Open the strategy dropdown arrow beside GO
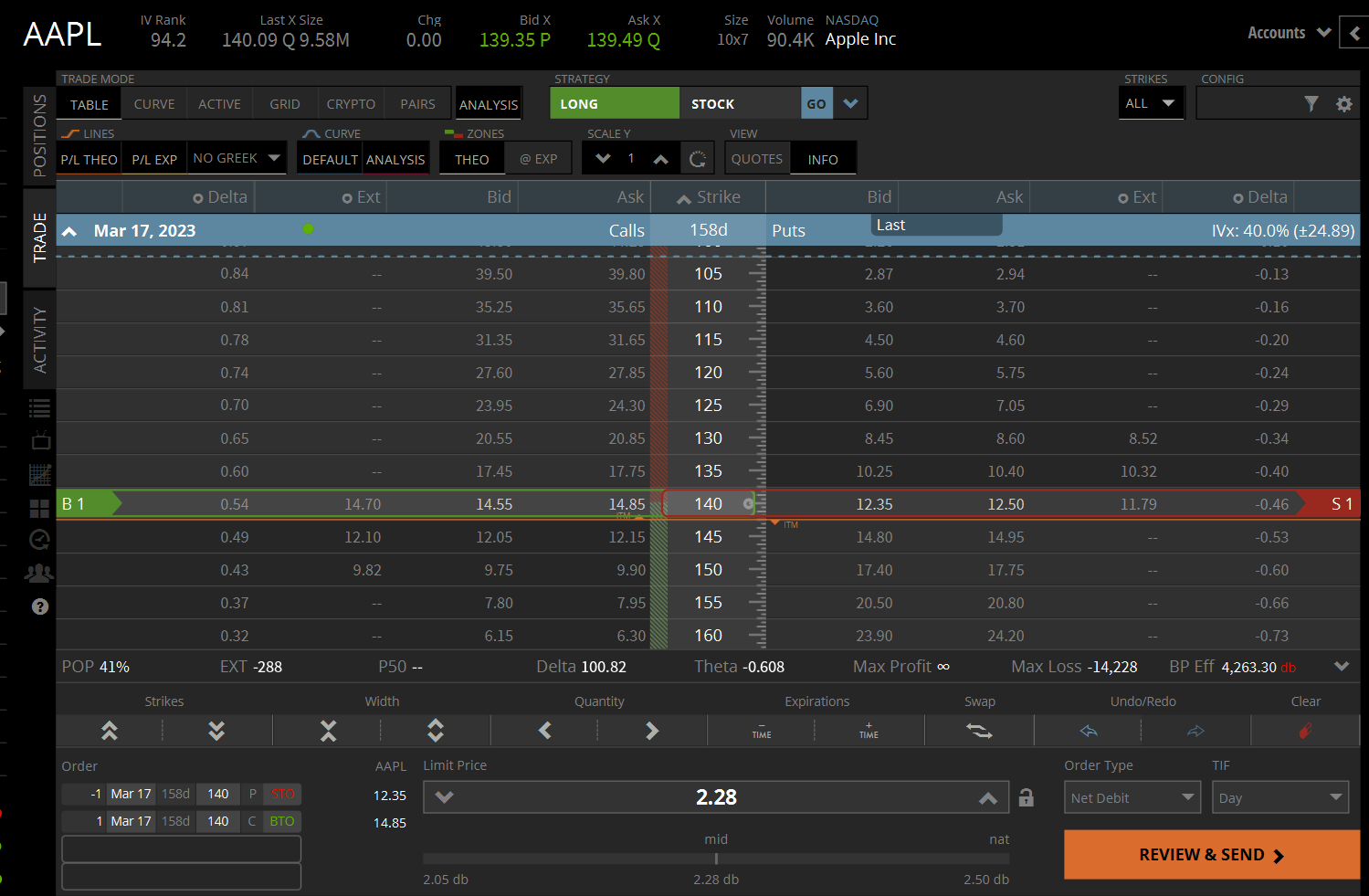Viewport: 1369px width, 896px height. (850, 103)
